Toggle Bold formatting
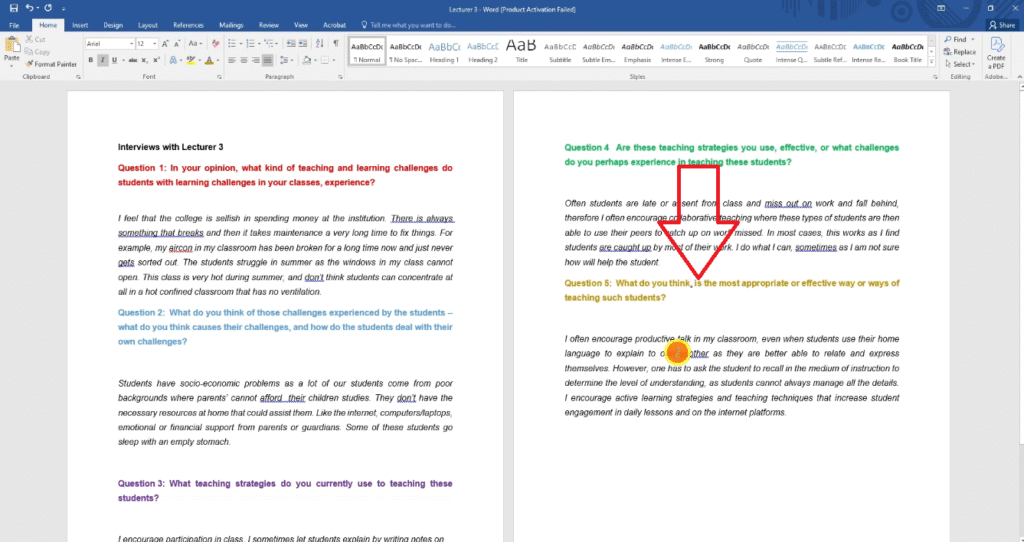 tap(91, 60)
